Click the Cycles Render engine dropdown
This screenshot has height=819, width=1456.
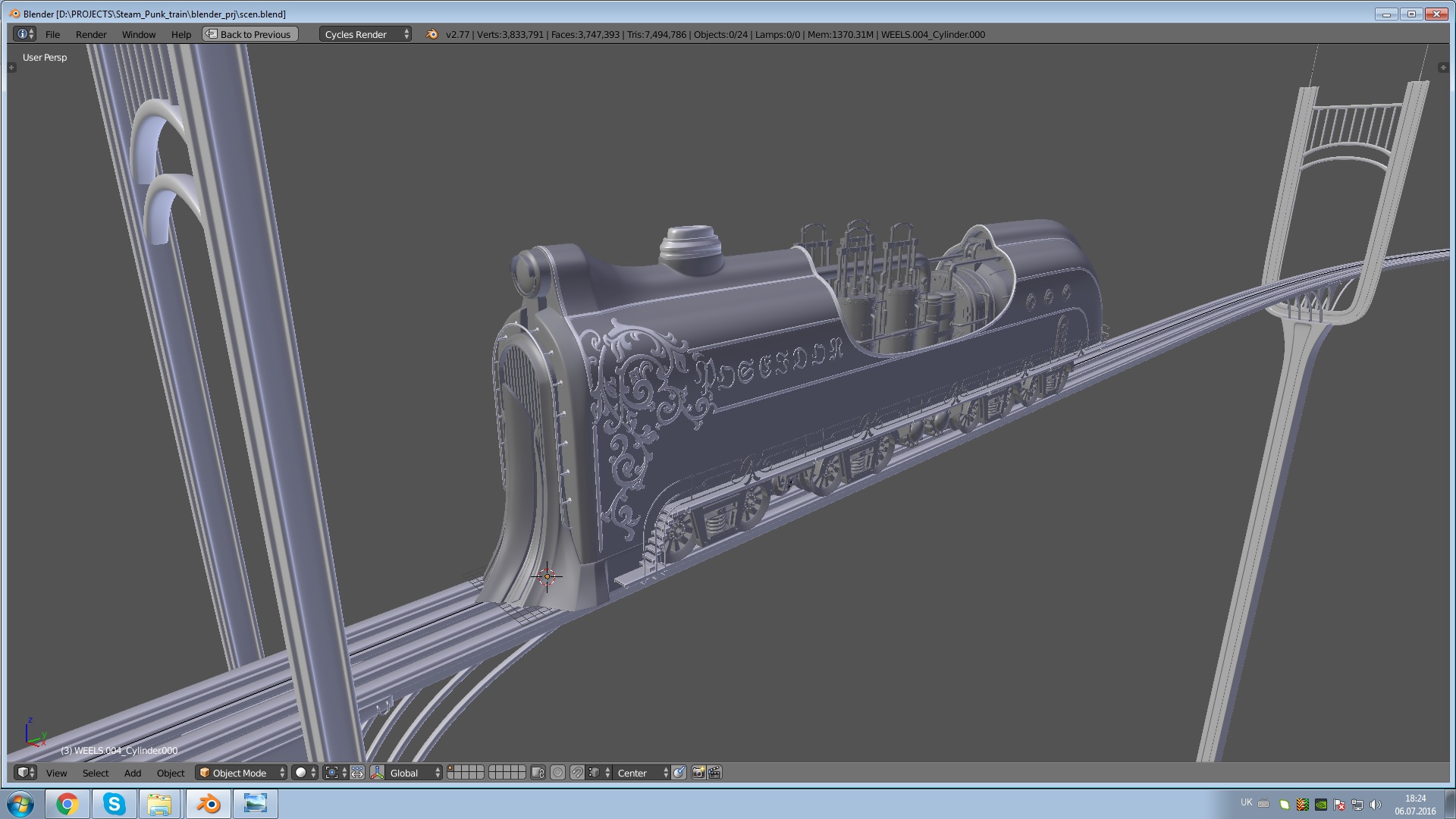point(363,33)
